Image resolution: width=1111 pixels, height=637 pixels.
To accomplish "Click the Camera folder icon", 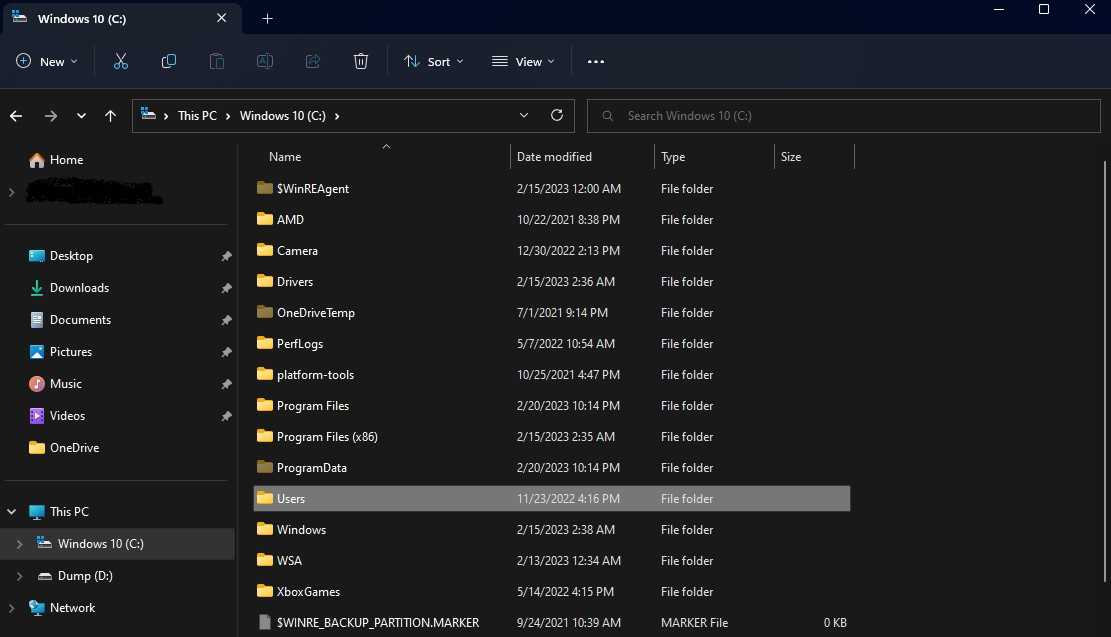I will (264, 250).
